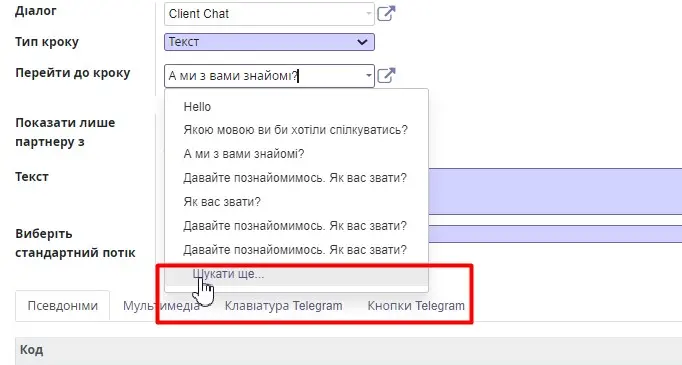682x365 pixels.
Task: Pick А ми з вами знайомі? option in list
Action: [244, 154]
